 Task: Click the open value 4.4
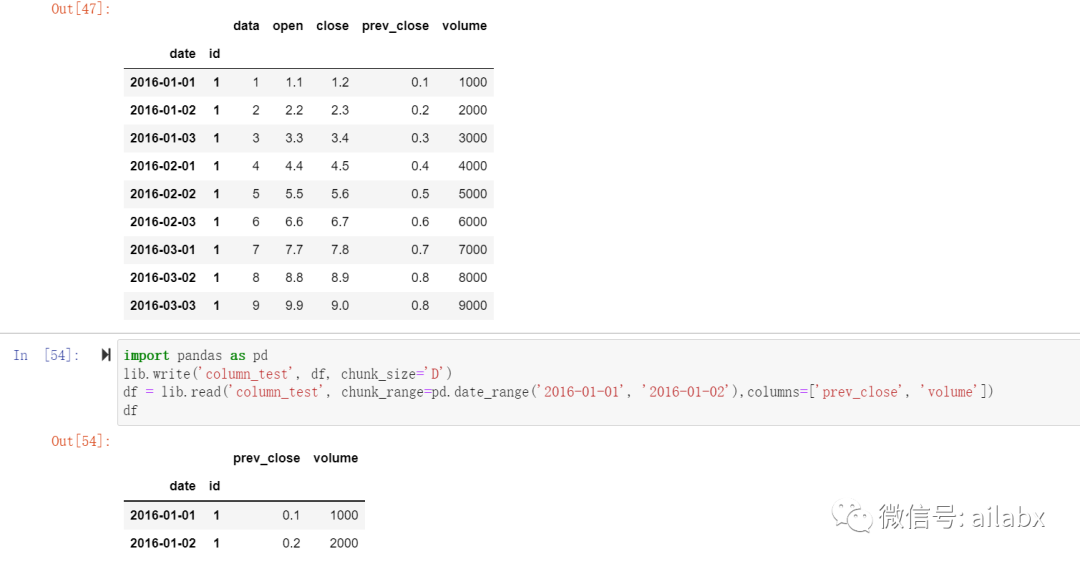[x=294, y=166]
